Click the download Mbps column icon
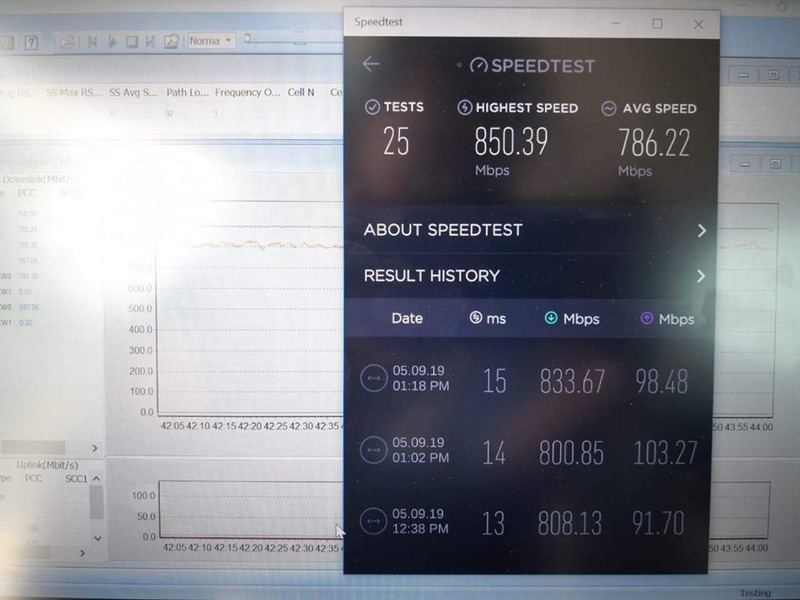 point(551,318)
